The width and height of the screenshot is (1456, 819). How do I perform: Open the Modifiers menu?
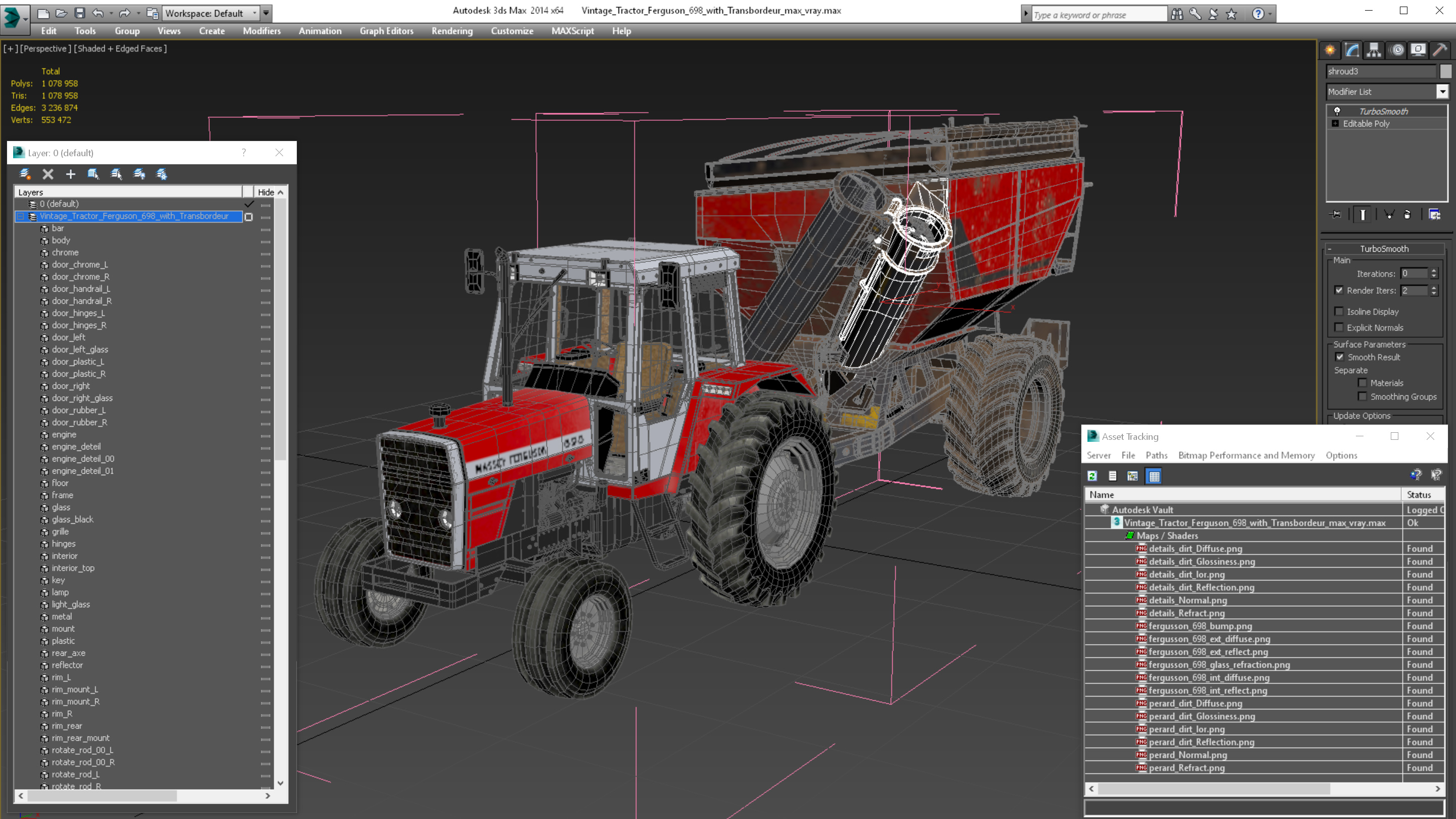pyautogui.click(x=262, y=31)
